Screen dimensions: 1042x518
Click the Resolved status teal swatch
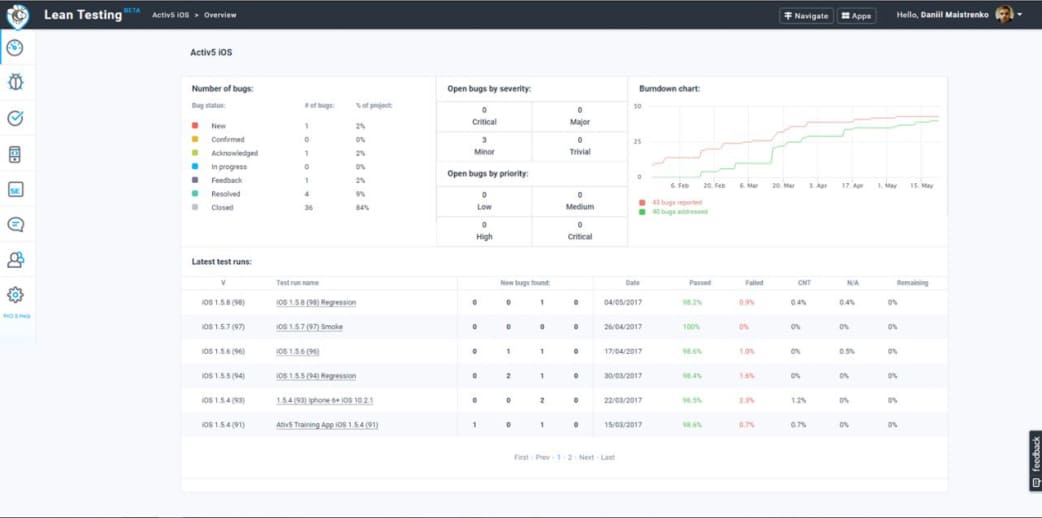[195, 194]
